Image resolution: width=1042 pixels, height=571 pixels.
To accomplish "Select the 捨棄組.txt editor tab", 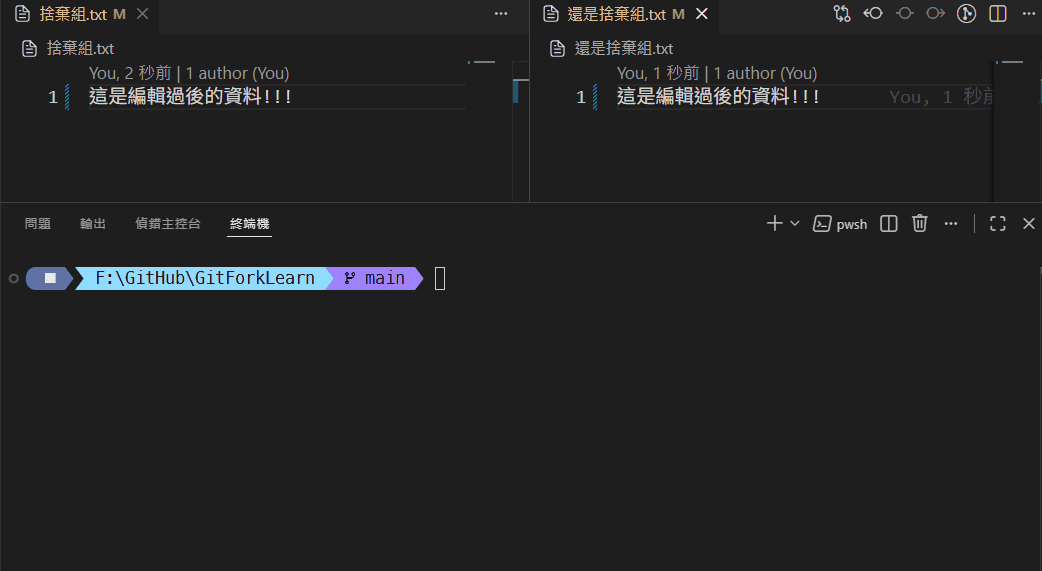I will [x=72, y=15].
